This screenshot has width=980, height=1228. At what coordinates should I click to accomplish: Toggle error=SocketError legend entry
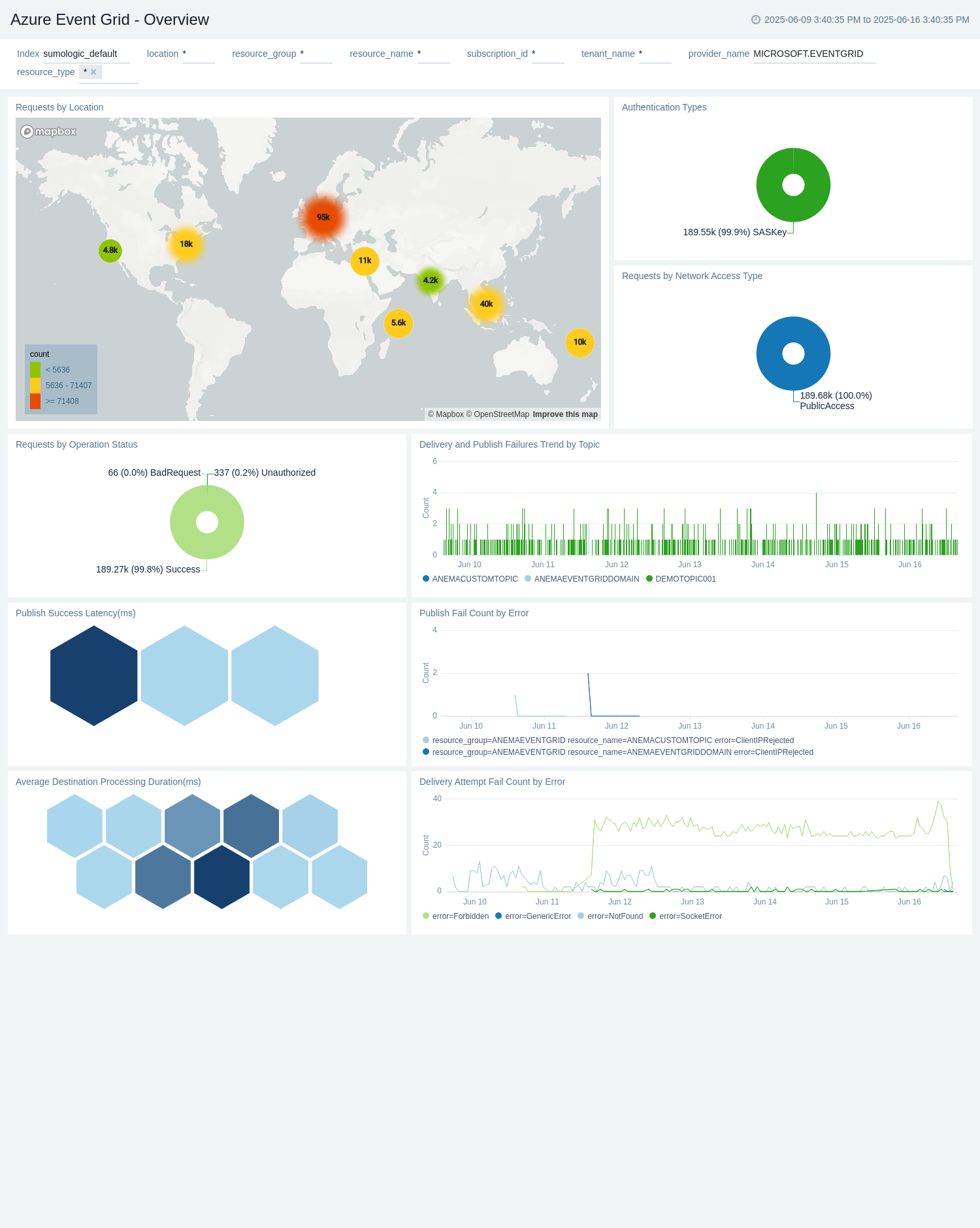coord(686,916)
